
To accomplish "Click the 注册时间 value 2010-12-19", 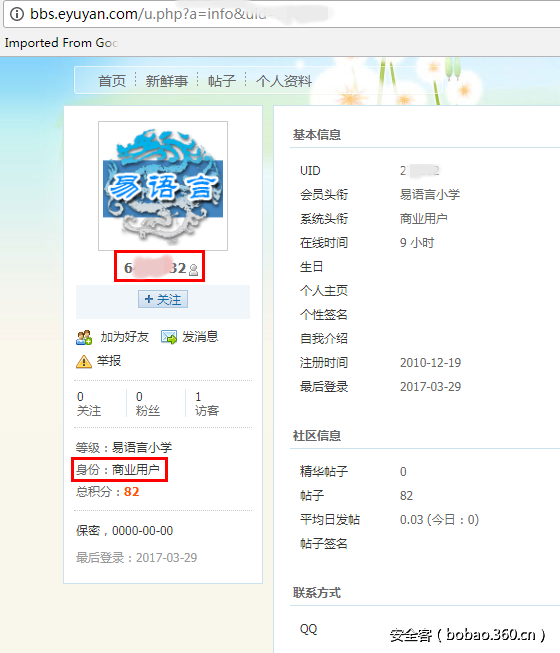I will (x=431, y=363).
